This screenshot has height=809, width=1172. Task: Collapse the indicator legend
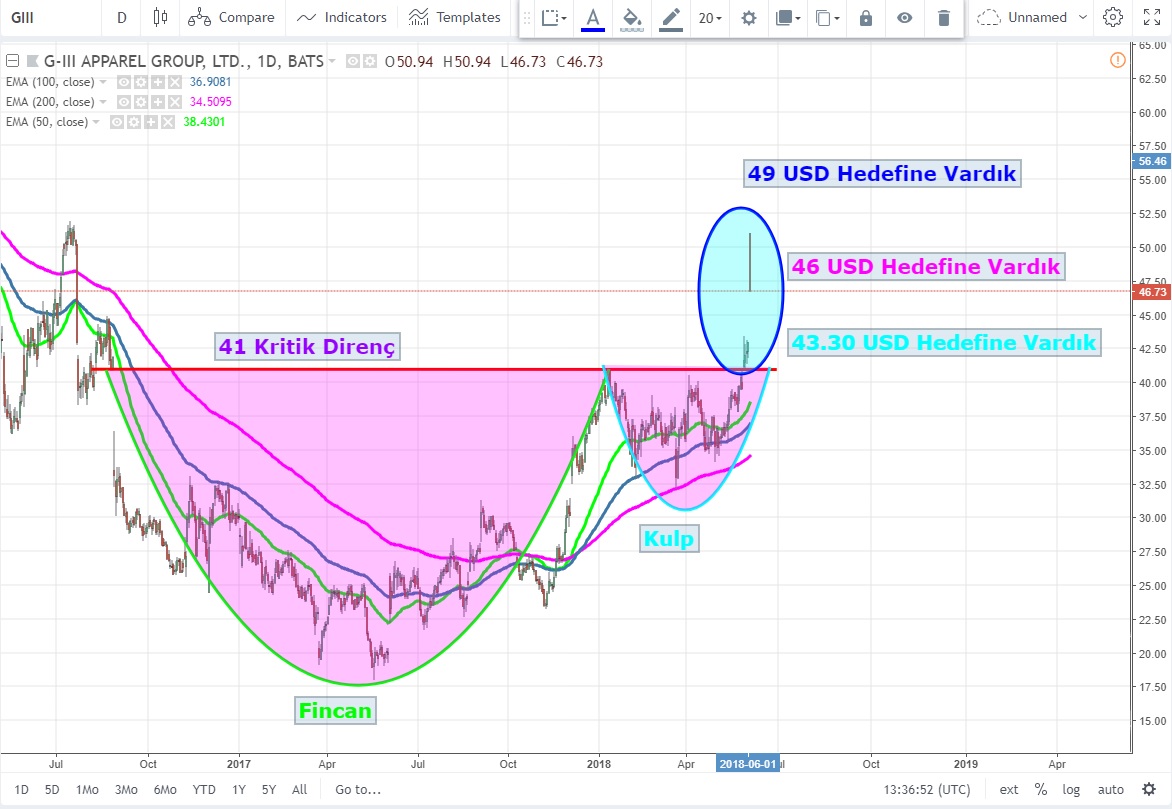coord(12,61)
